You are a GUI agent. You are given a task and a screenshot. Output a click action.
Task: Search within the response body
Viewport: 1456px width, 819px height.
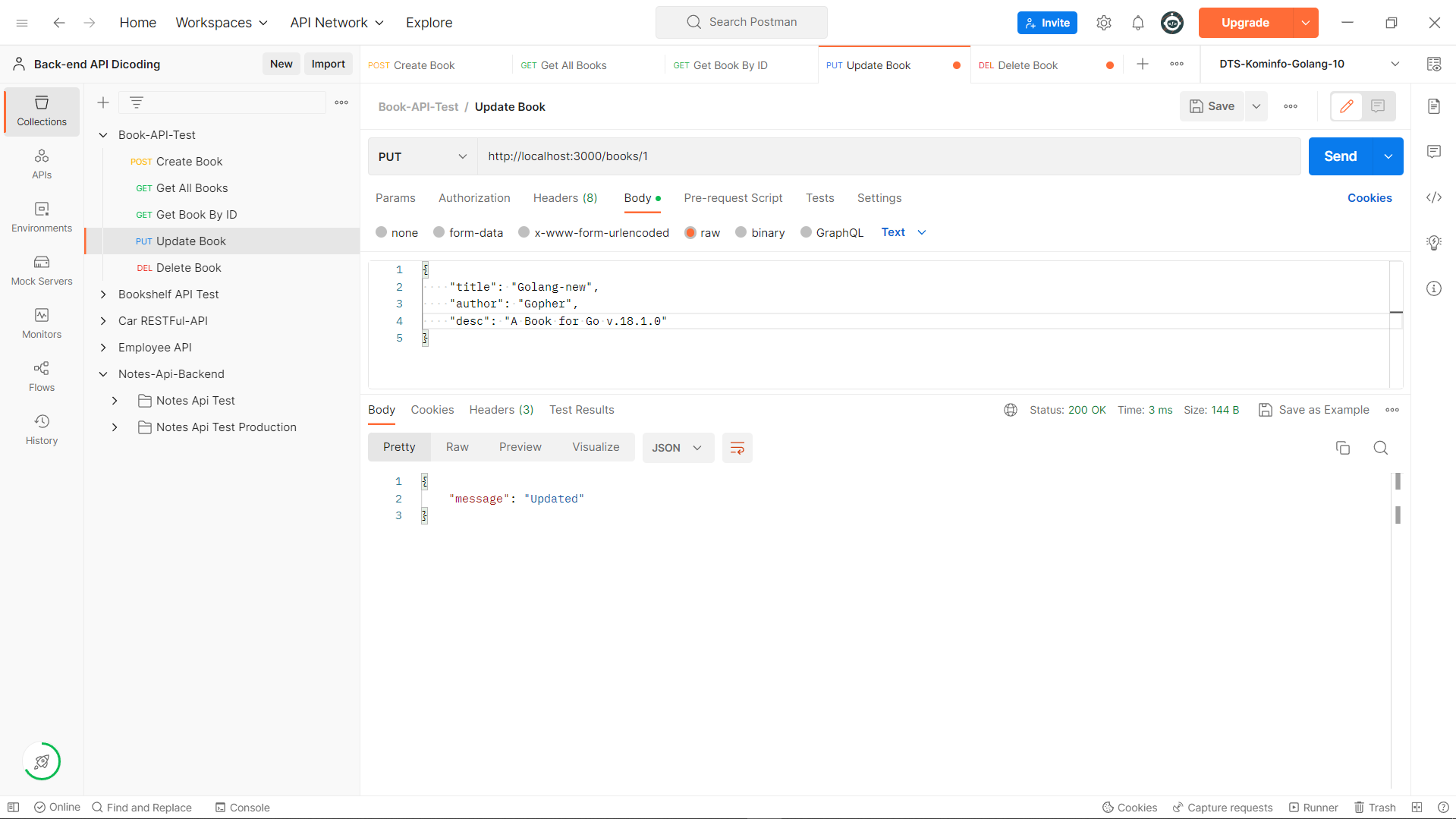[x=1381, y=448]
